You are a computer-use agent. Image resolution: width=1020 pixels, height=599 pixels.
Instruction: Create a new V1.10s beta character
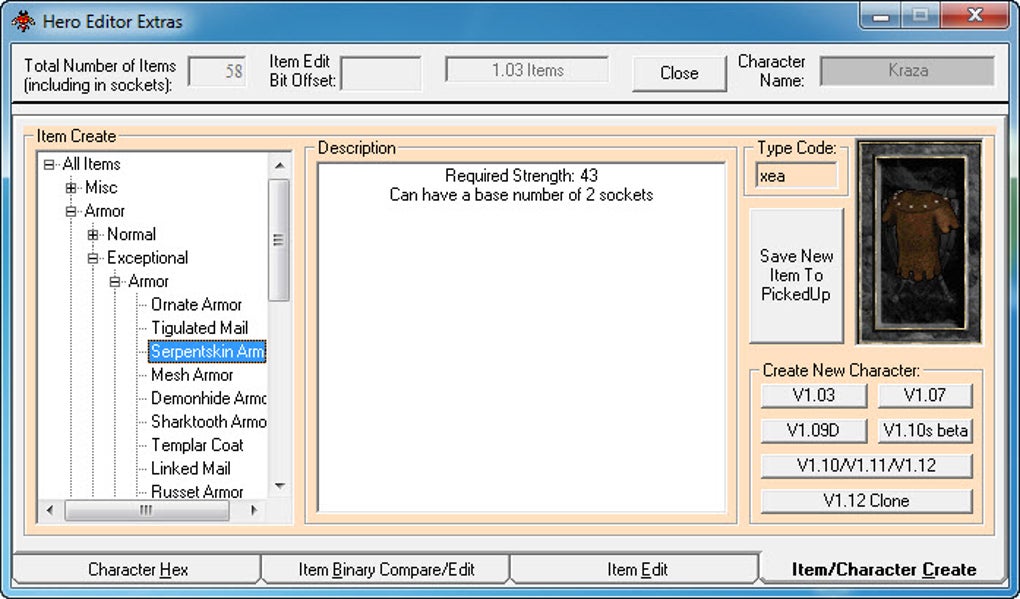tap(925, 431)
